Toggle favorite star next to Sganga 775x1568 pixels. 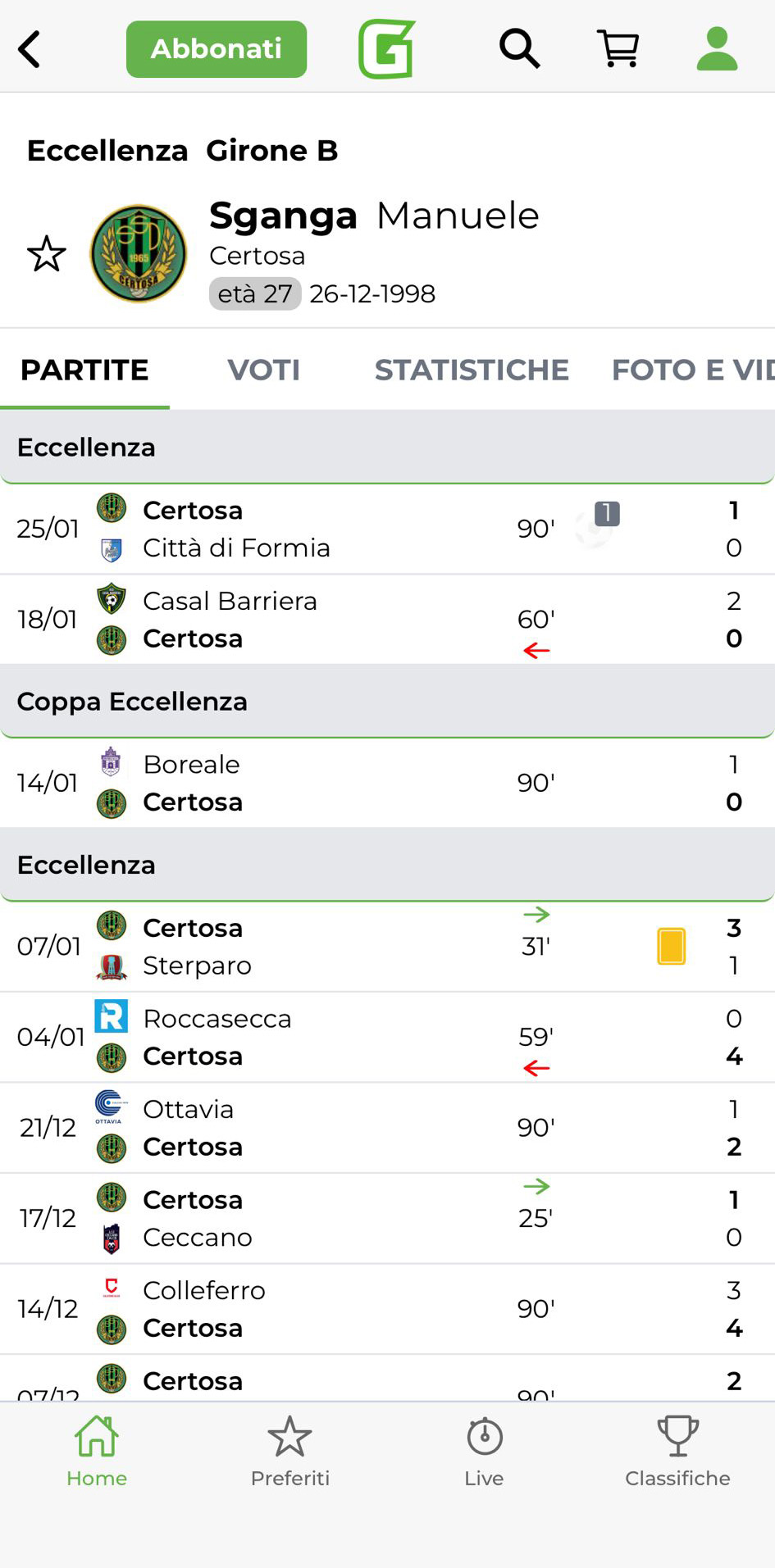[47, 254]
